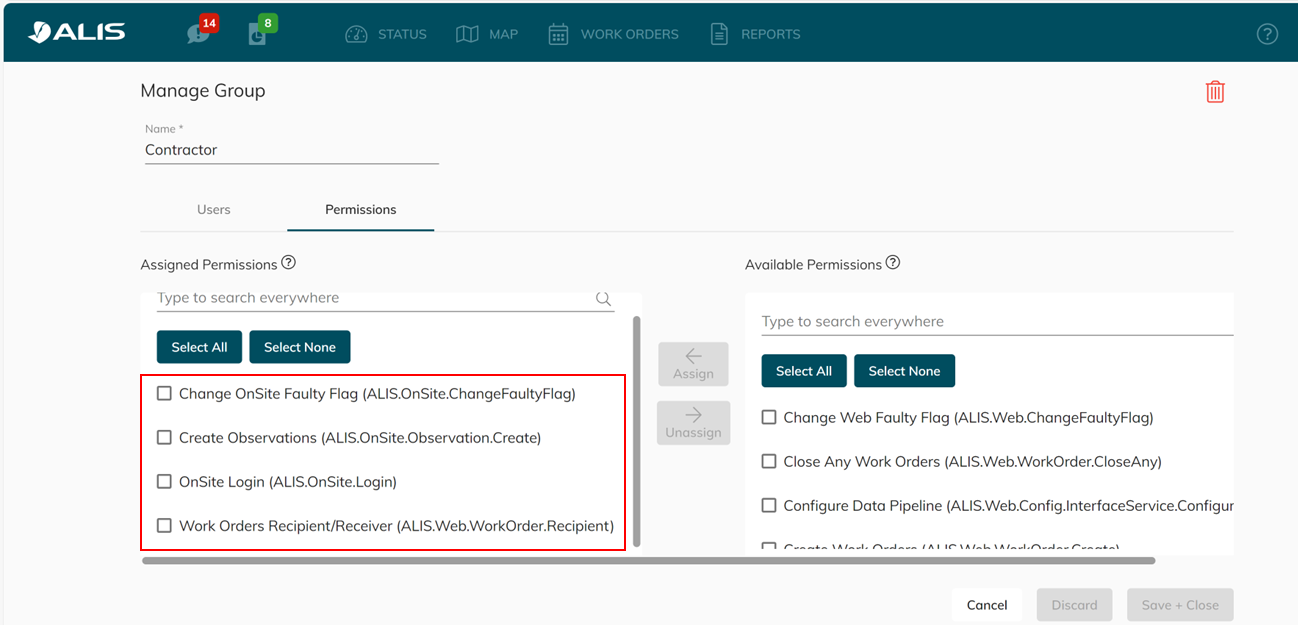
Task: Click the horizontal scrollbar below permissions lists
Action: (648, 561)
